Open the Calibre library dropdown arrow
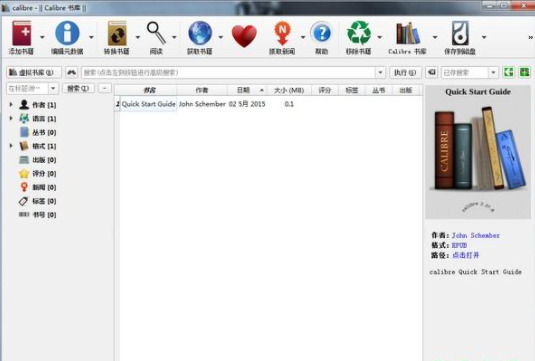Screen dimensions: 535x361 point(435,37)
